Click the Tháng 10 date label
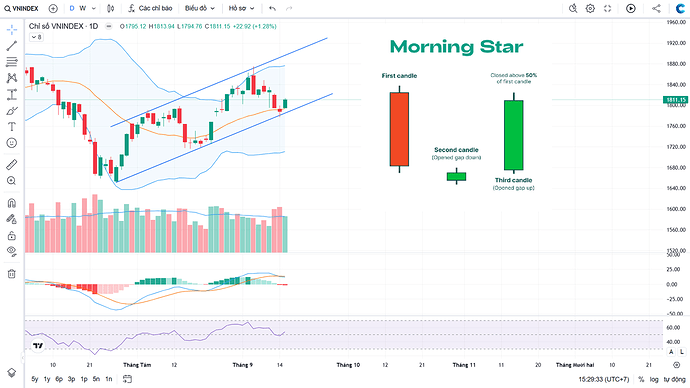The height and width of the screenshot is (388, 690). [x=348, y=365]
